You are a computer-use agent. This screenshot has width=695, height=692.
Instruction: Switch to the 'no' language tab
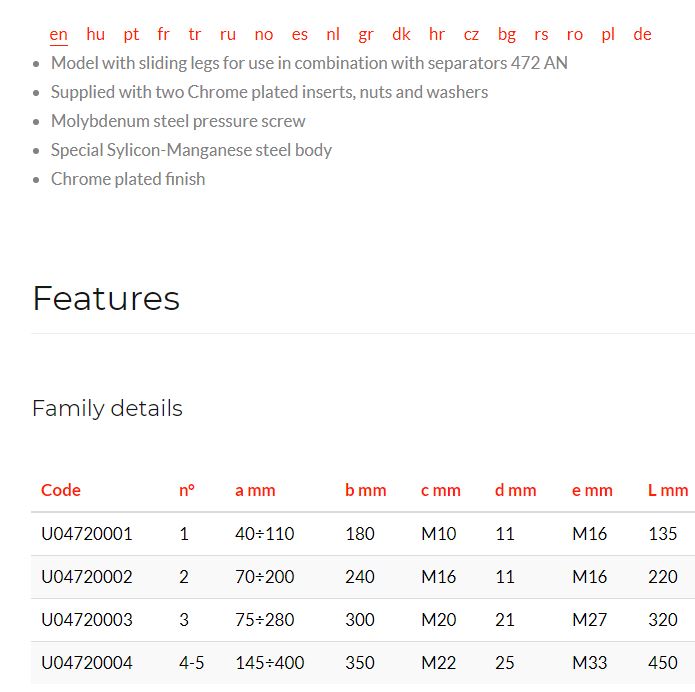264,35
